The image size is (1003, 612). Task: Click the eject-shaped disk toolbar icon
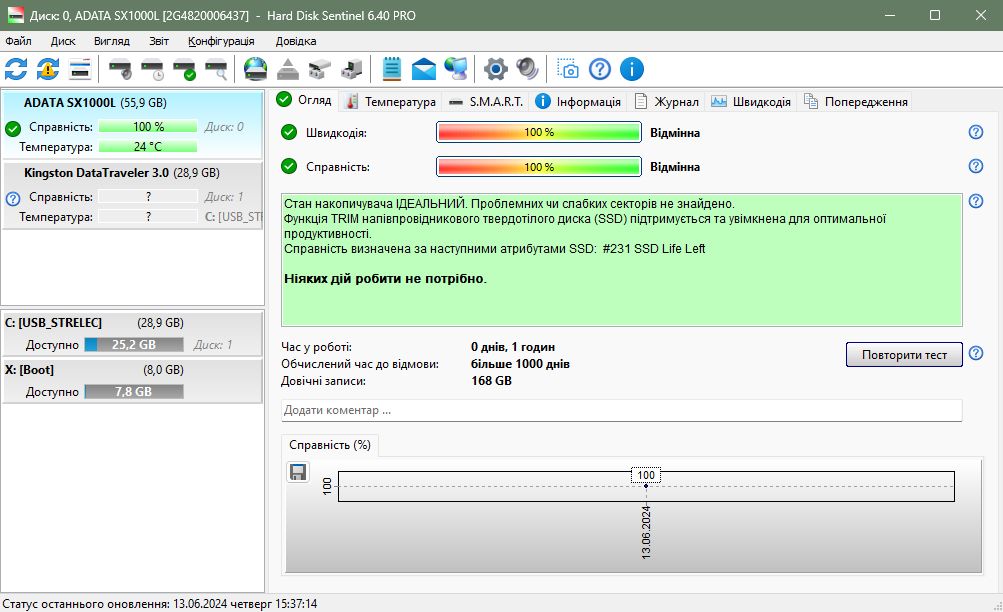pyautogui.click(x=288, y=69)
